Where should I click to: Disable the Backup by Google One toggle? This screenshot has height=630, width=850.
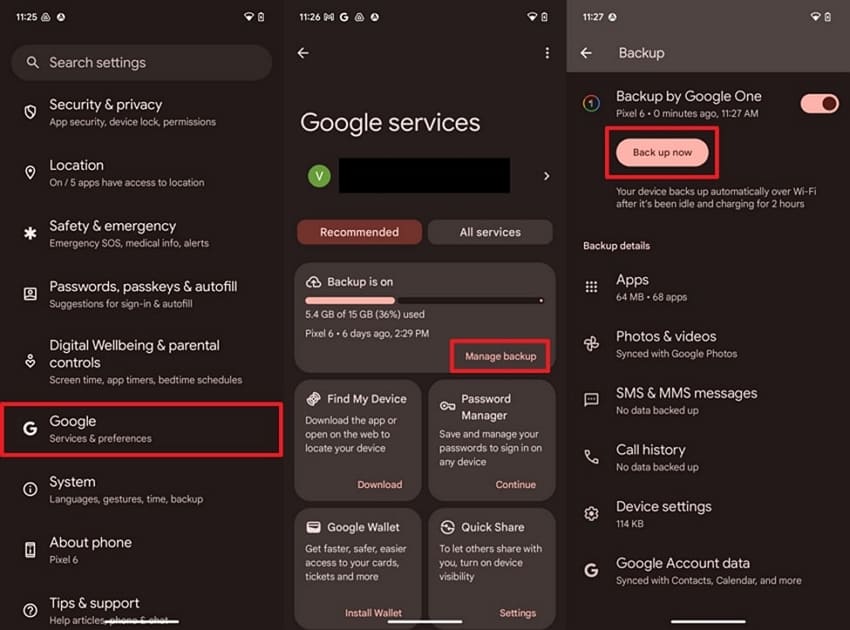pyautogui.click(x=819, y=103)
